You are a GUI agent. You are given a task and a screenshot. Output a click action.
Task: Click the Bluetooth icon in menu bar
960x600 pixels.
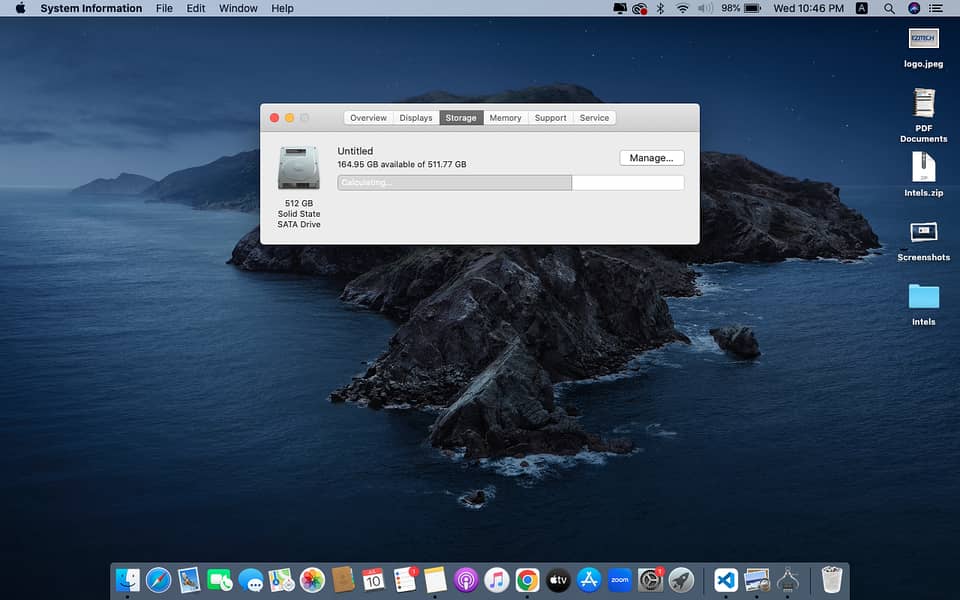point(660,8)
